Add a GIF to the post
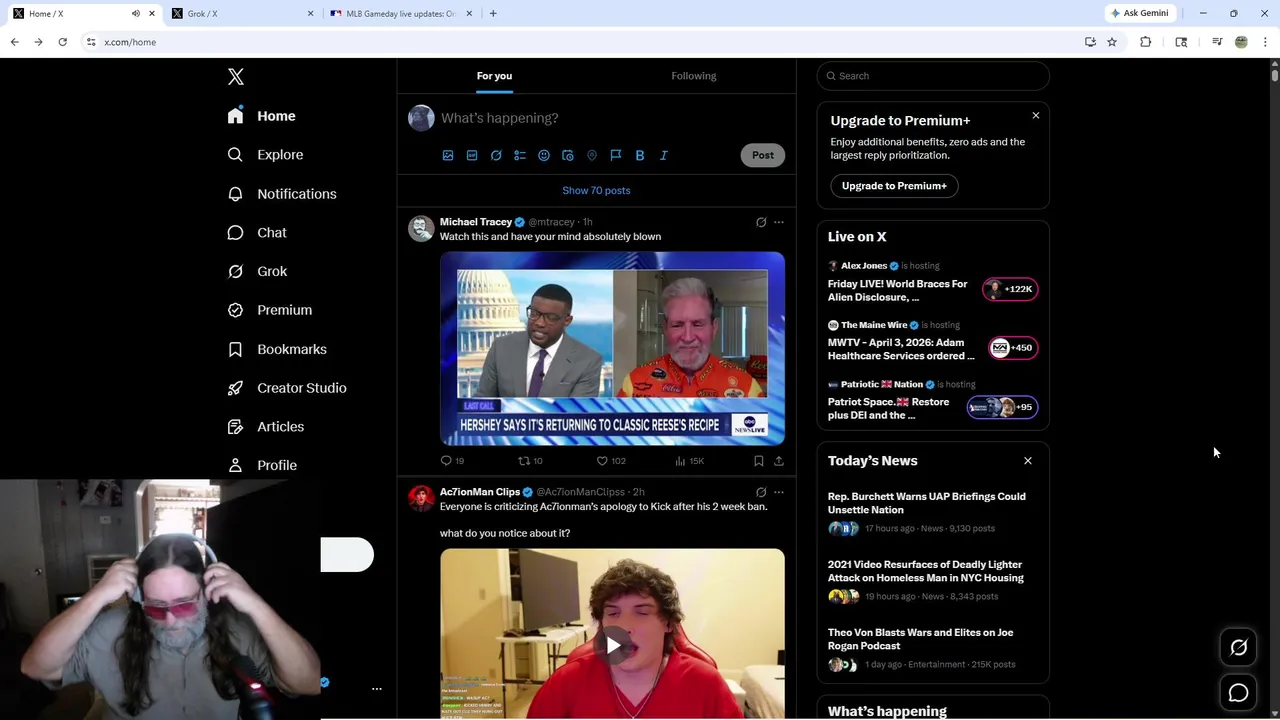This screenshot has width=1280, height=720. [472, 155]
